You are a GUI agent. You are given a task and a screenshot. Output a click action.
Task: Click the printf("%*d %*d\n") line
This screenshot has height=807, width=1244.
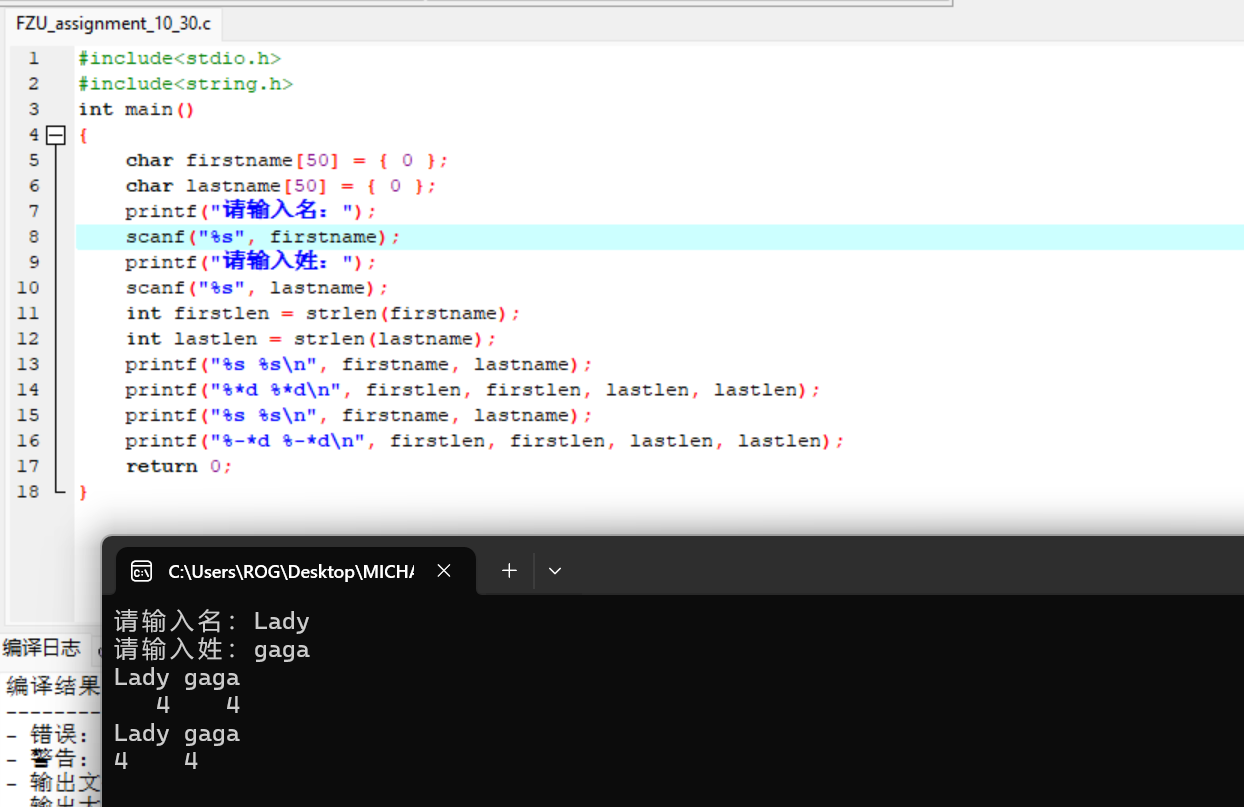(473, 390)
